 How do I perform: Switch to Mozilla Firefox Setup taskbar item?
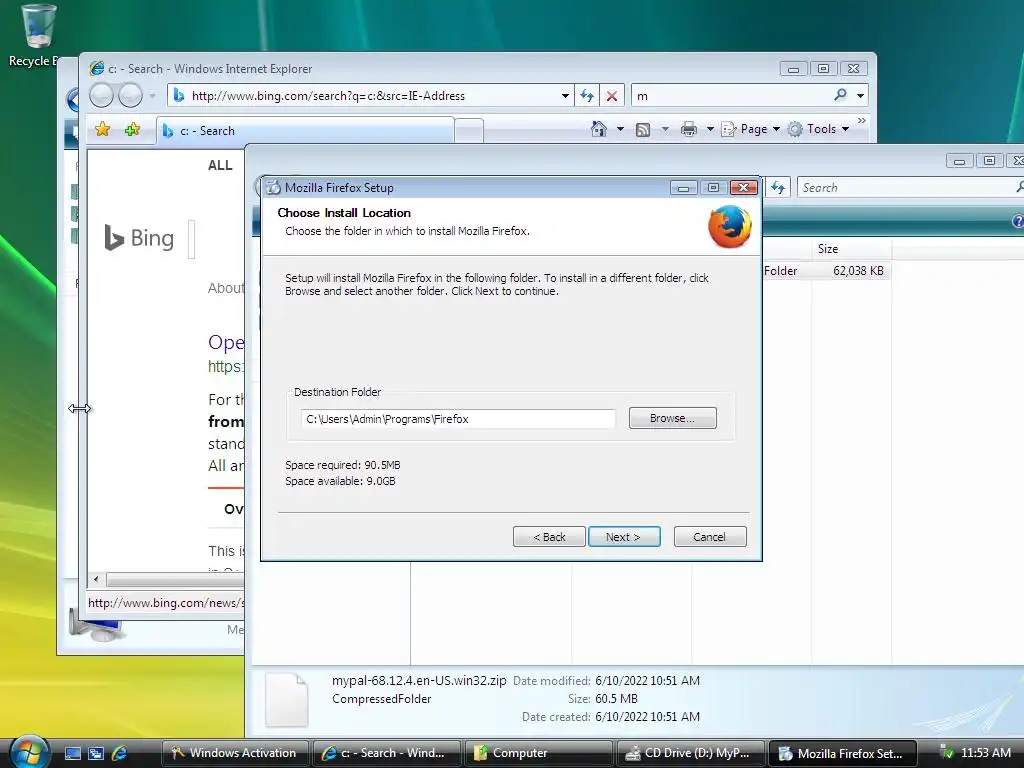[x=842, y=753]
